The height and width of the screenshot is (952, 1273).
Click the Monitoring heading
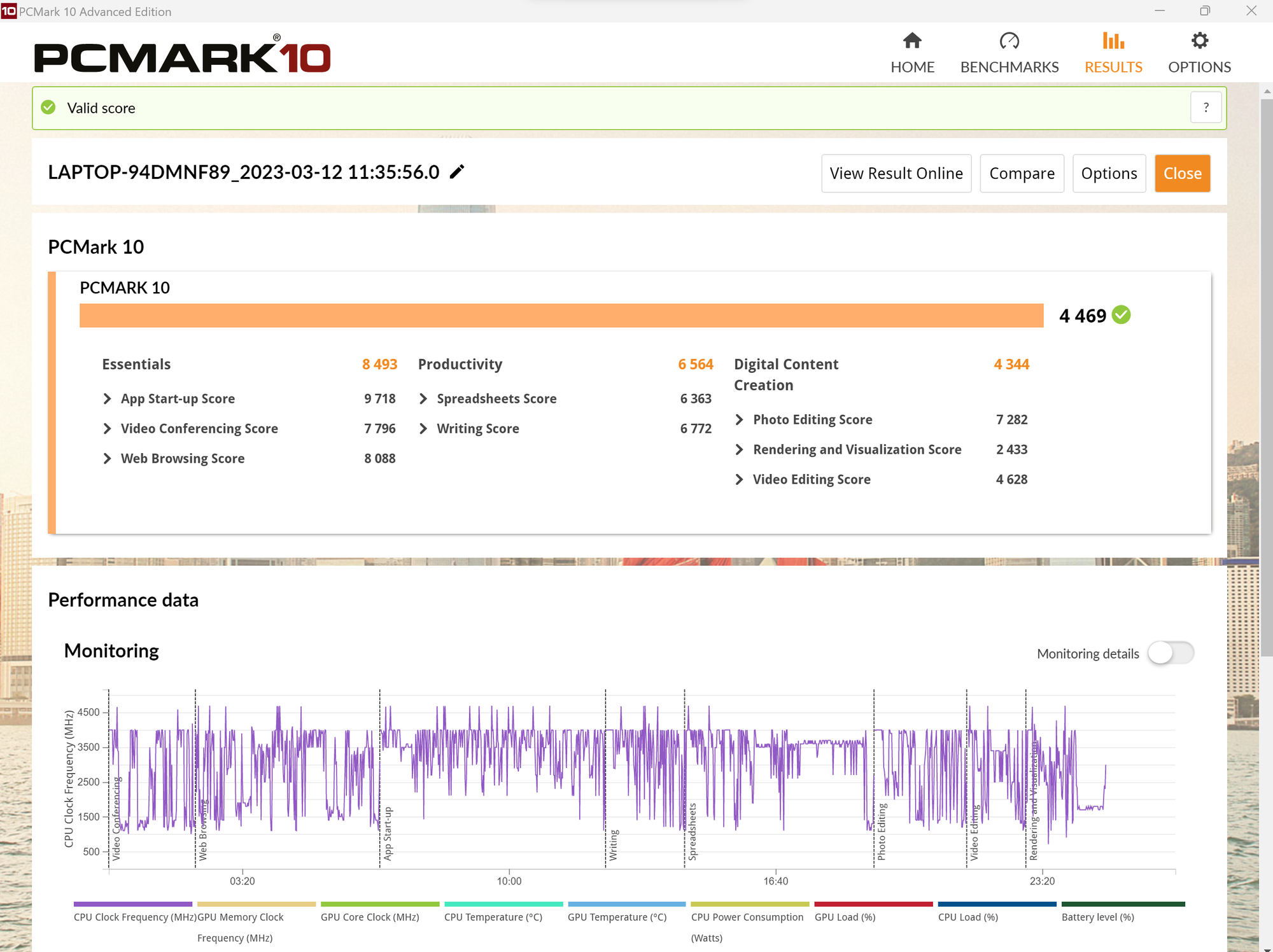coord(111,651)
